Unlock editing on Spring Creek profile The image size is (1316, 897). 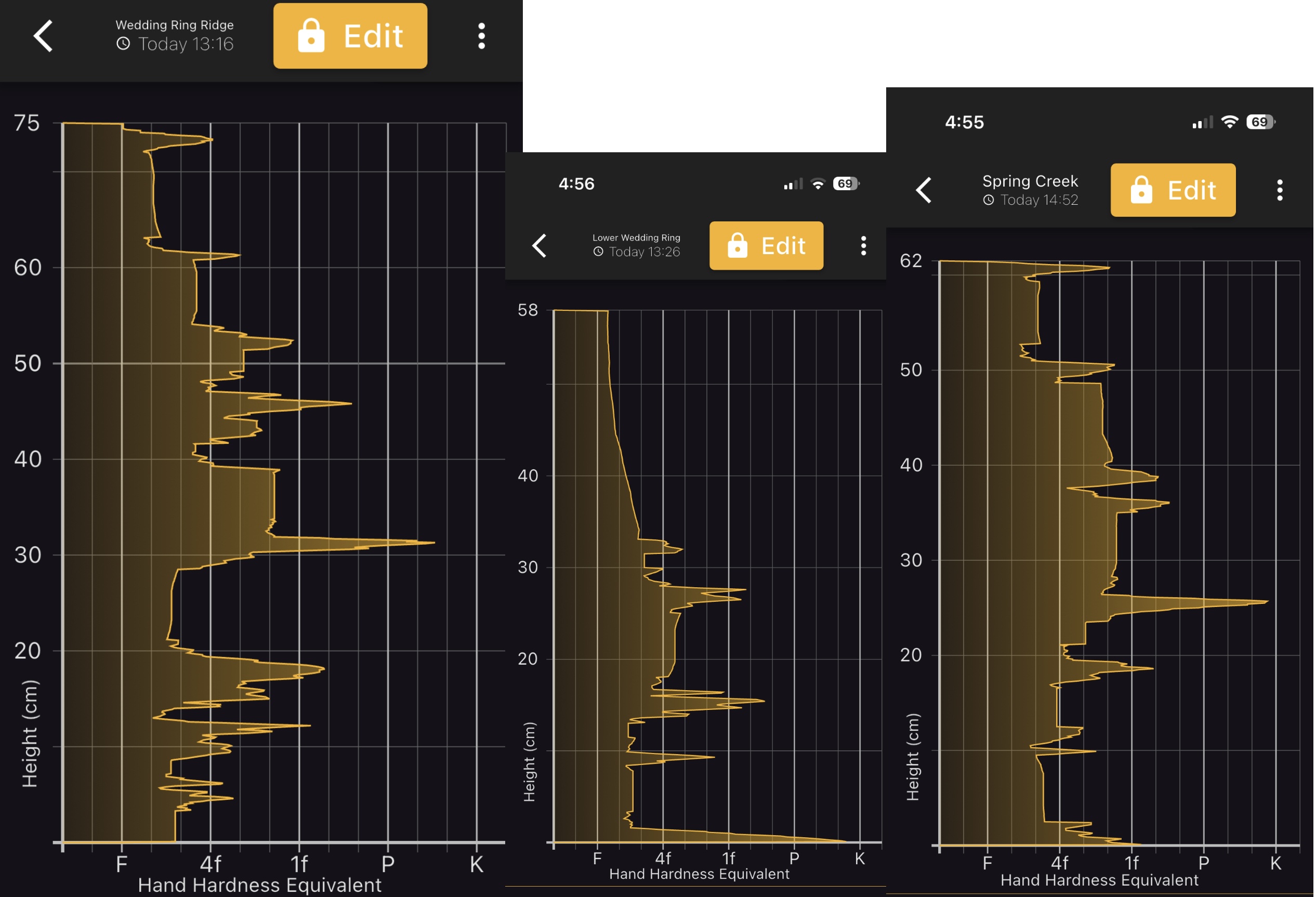(1173, 190)
